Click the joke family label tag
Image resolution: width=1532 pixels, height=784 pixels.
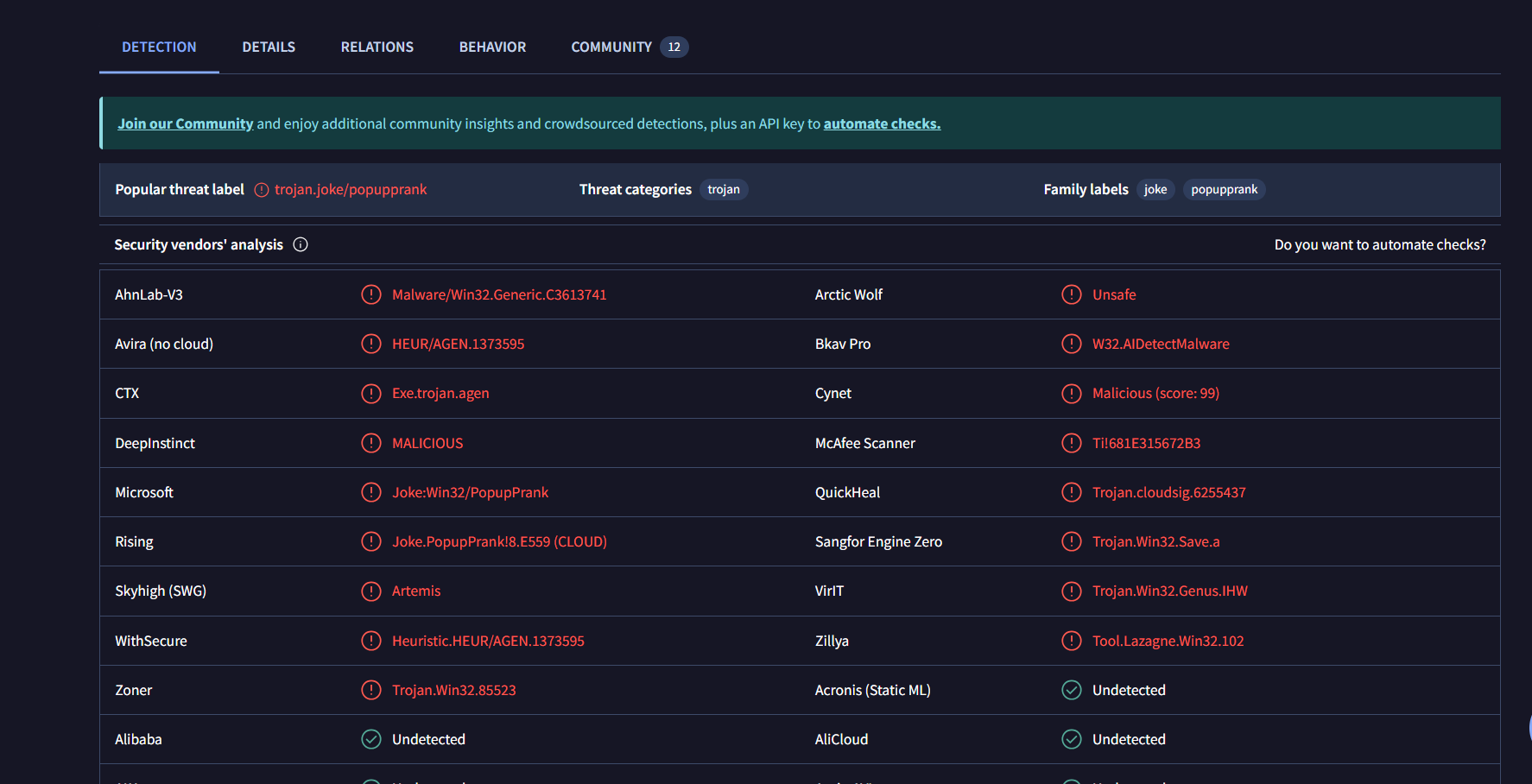pyautogui.click(x=1155, y=190)
